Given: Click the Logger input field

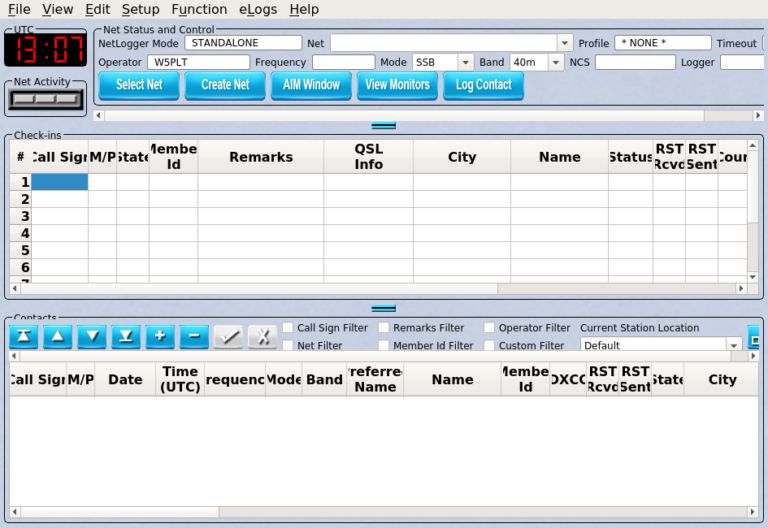Looking at the screenshot, I should [x=742, y=62].
